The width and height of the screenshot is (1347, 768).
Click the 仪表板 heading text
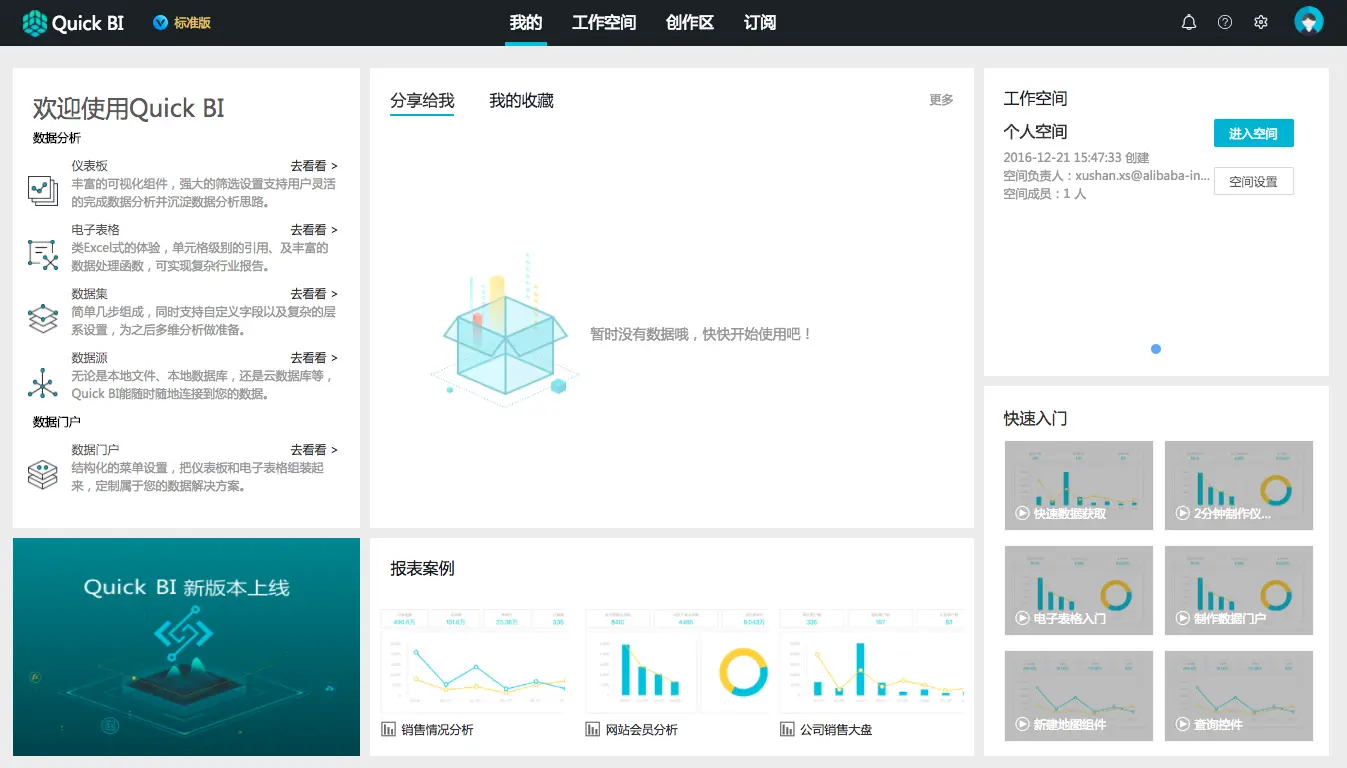coord(89,166)
